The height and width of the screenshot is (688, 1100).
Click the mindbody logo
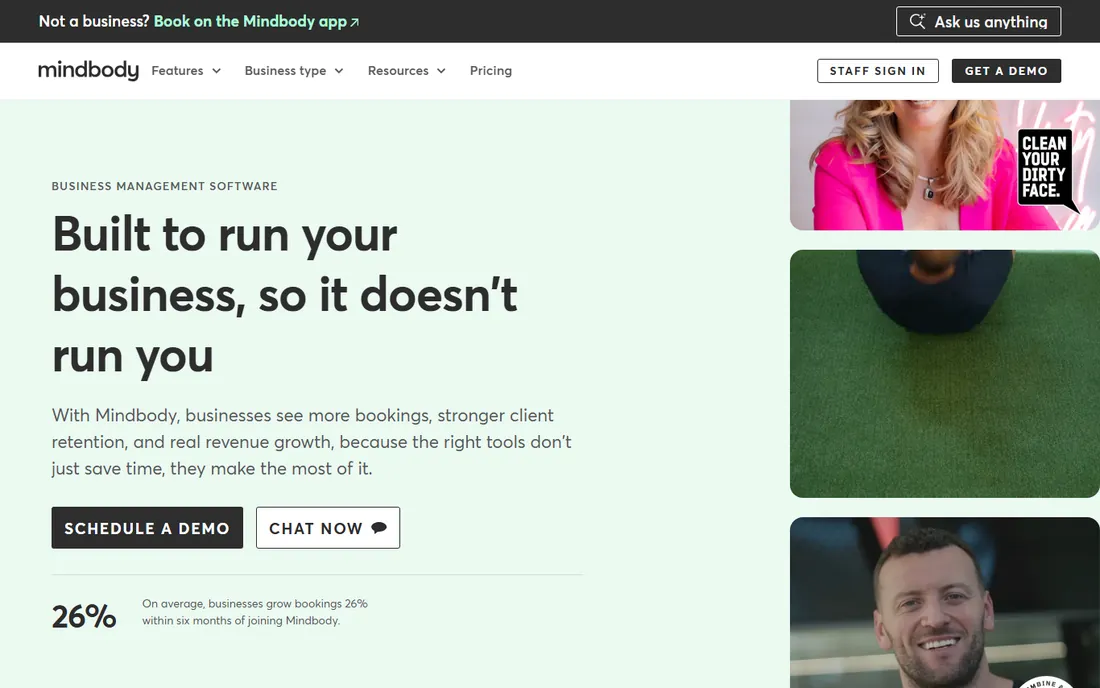(x=88, y=70)
